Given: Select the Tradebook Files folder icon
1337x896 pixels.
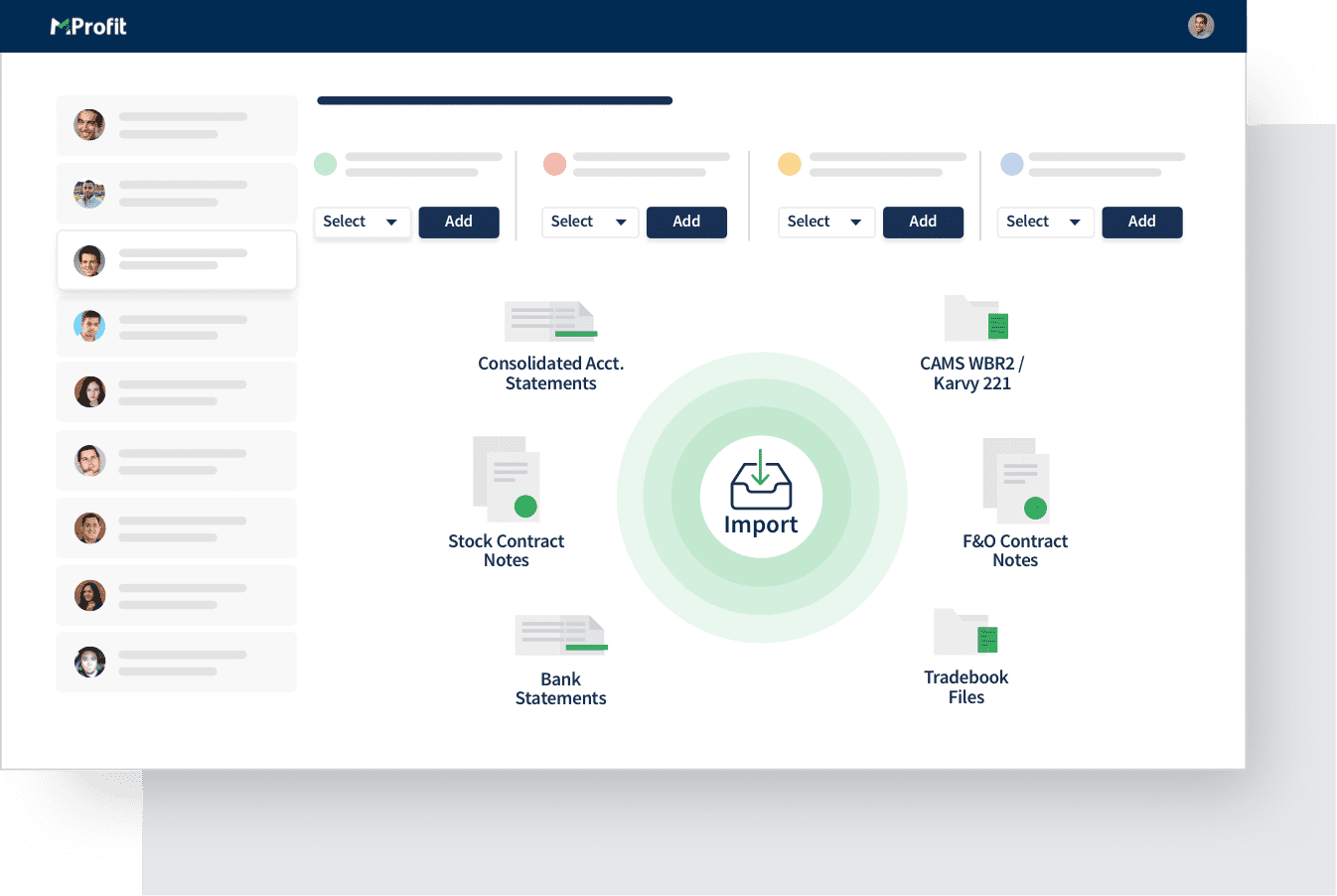Looking at the screenshot, I should pyautogui.click(x=966, y=633).
